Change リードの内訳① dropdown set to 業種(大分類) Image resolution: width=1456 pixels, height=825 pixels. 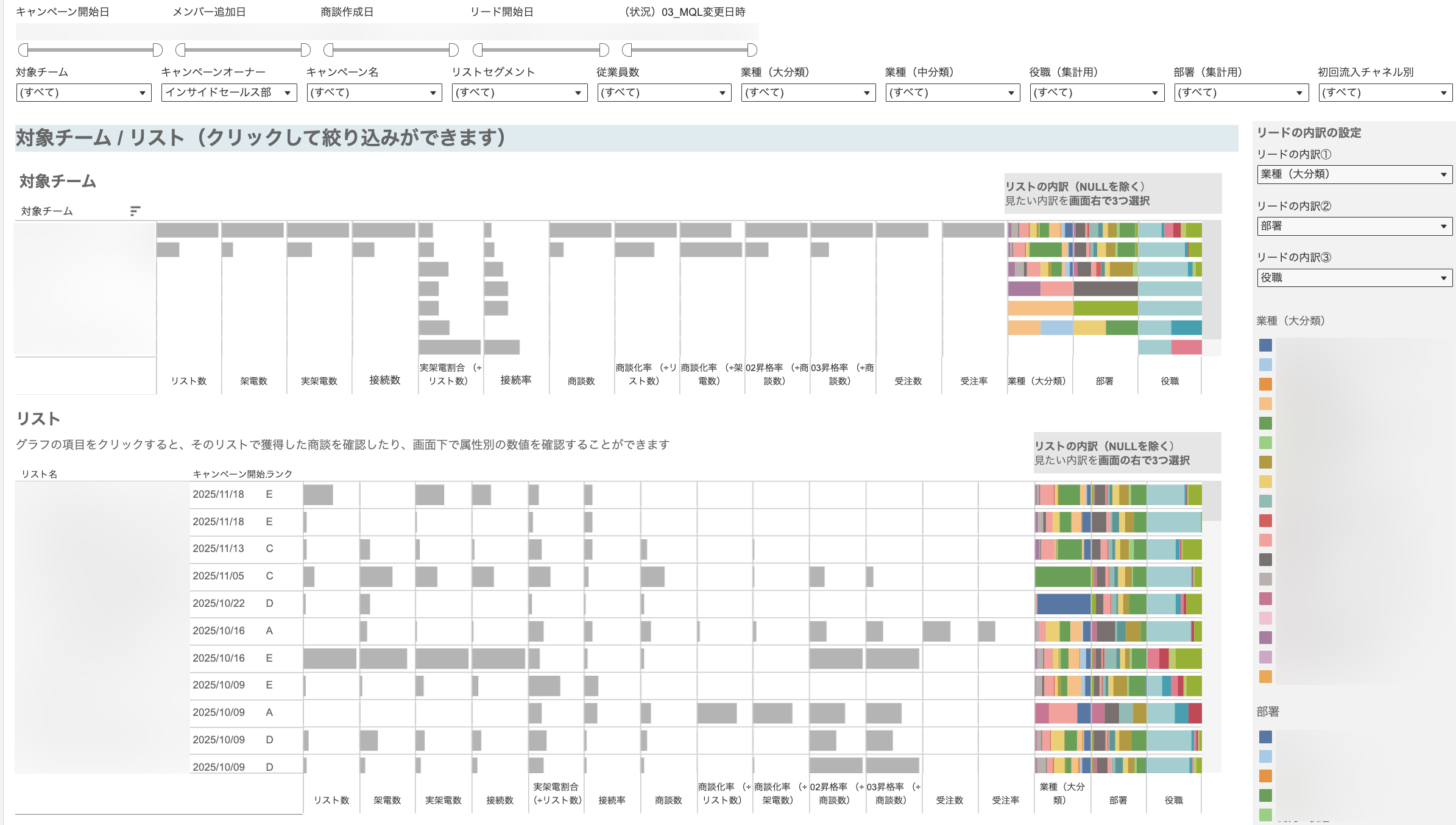tap(1354, 174)
